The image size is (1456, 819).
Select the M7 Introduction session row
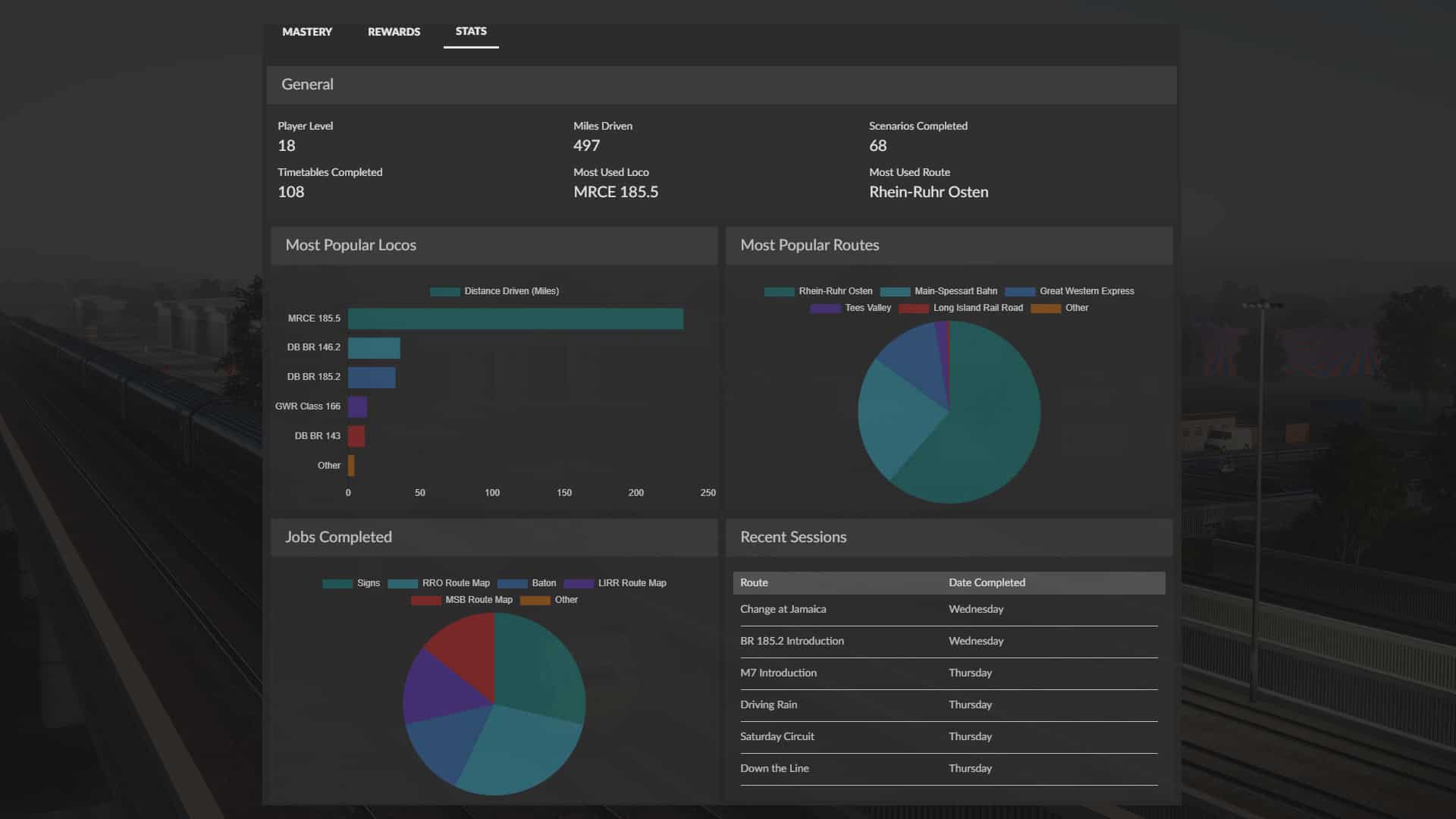[949, 673]
